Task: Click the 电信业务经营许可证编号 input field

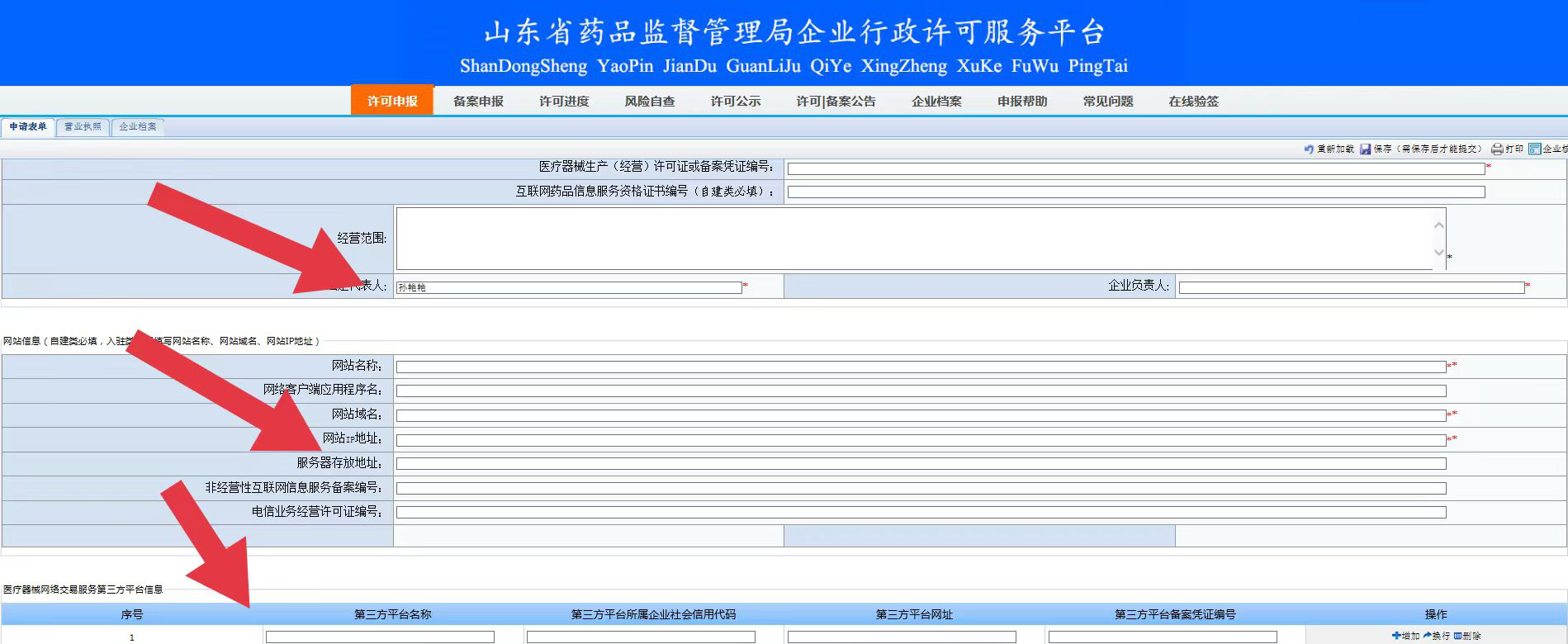Action: pyautogui.click(x=921, y=513)
